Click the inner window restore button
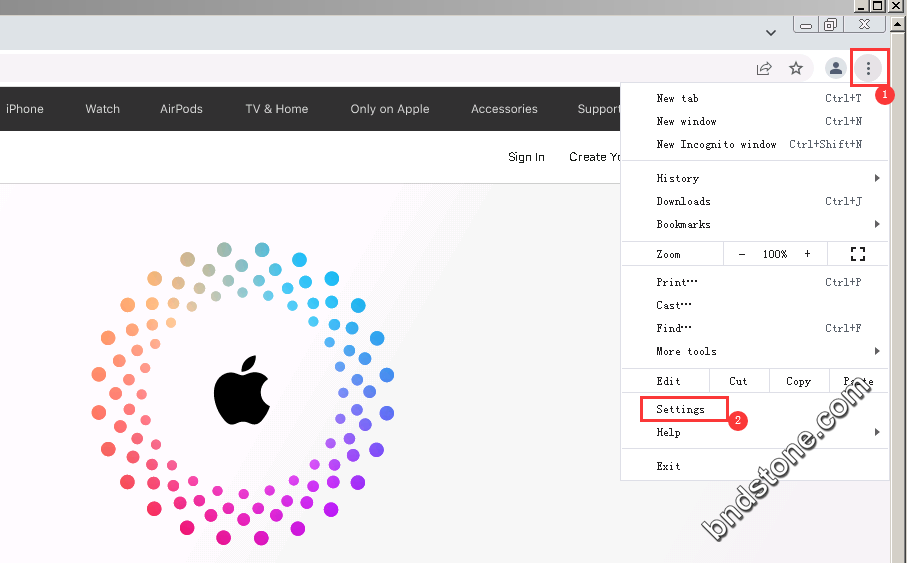 click(x=831, y=25)
